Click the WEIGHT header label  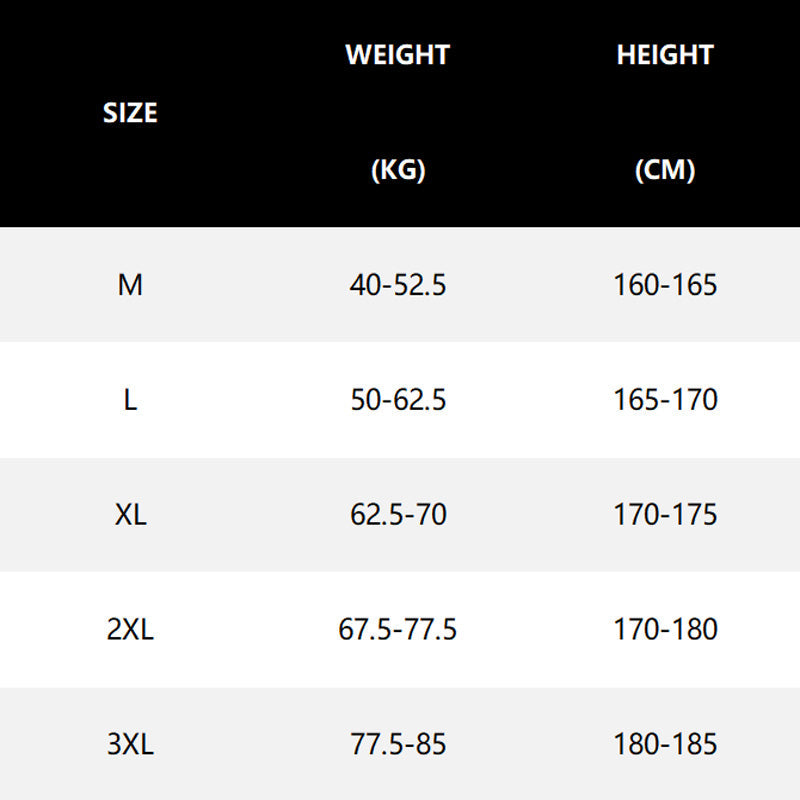(x=398, y=55)
